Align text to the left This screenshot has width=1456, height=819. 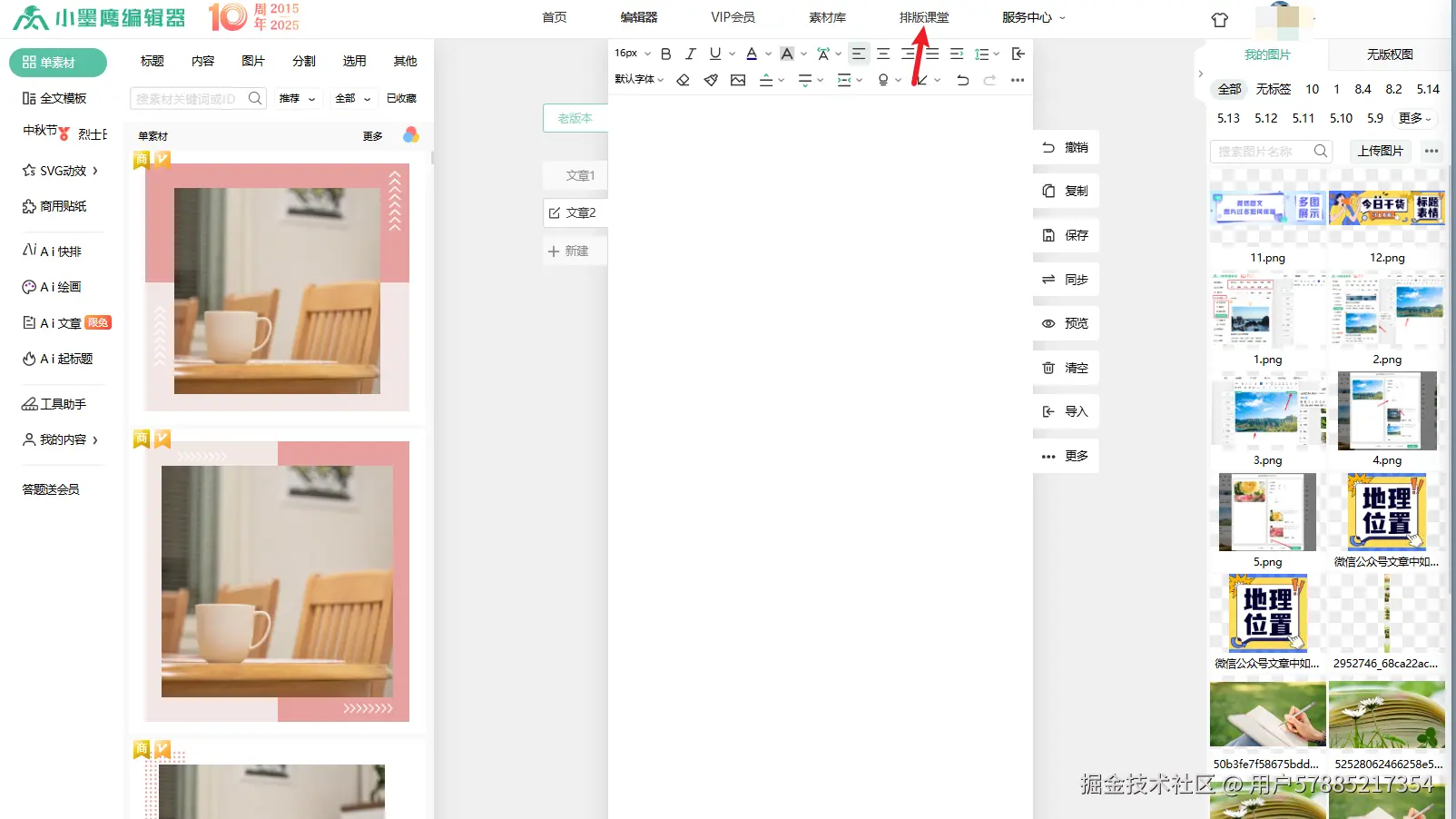point(859,54)
